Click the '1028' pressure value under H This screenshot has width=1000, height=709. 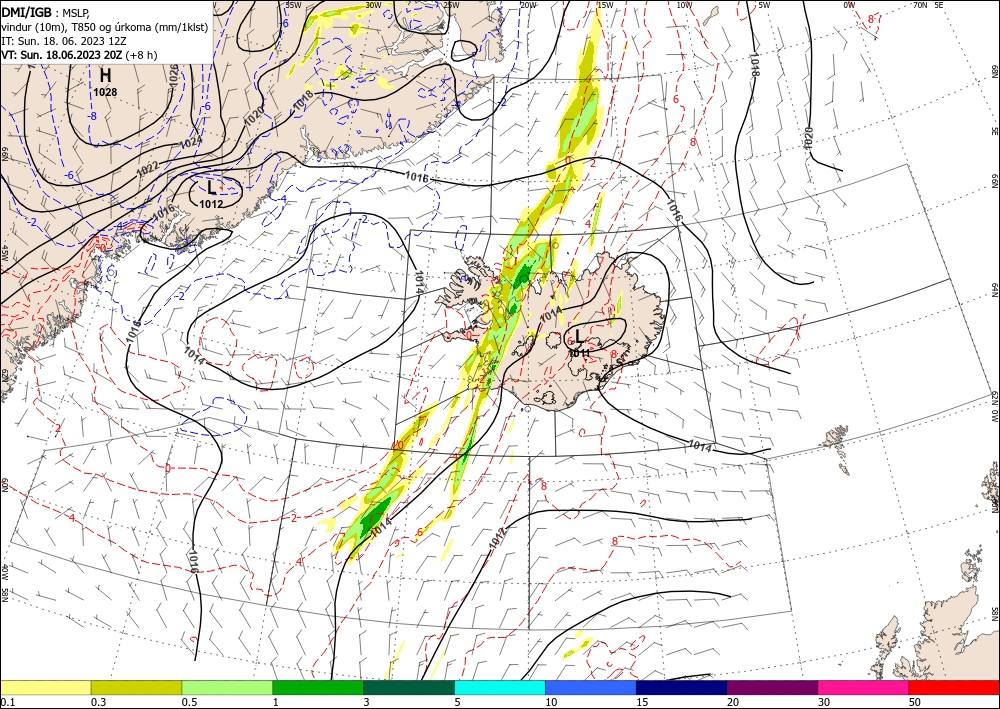click(x=105, y=92)
